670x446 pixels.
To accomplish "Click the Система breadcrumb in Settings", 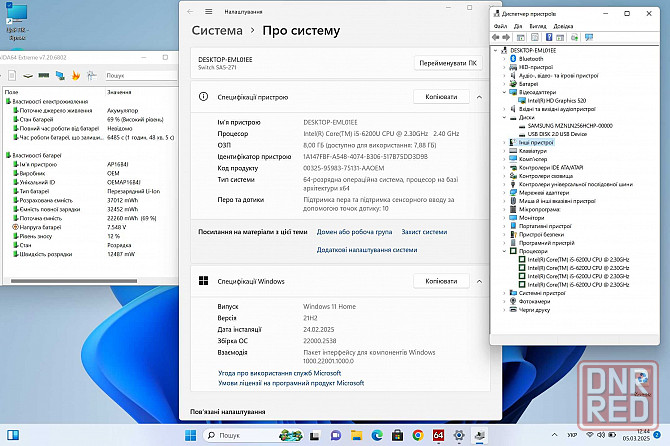I will pos(217,30).
